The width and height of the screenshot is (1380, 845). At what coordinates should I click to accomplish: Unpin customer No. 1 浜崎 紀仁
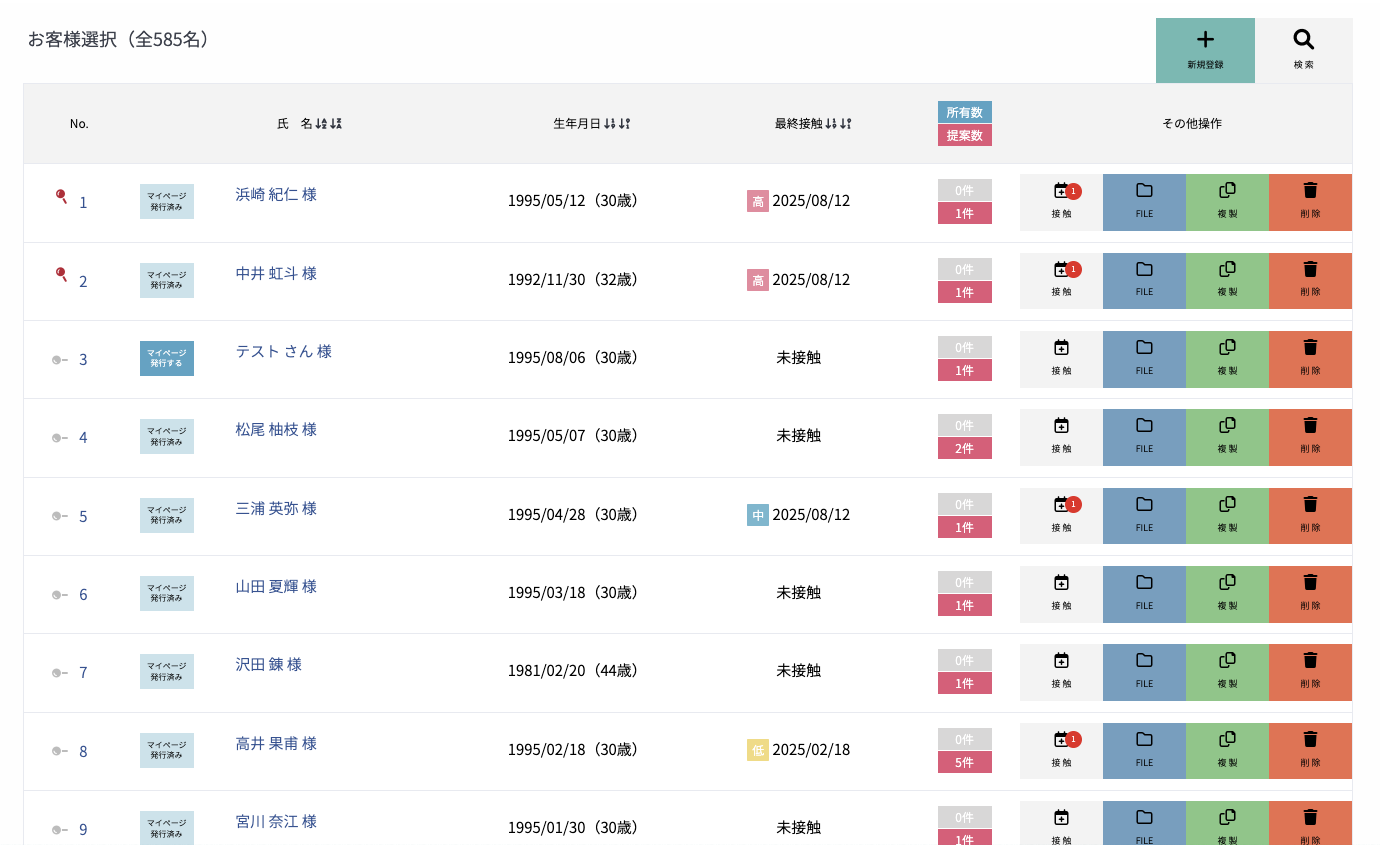(x=61, y=197)
